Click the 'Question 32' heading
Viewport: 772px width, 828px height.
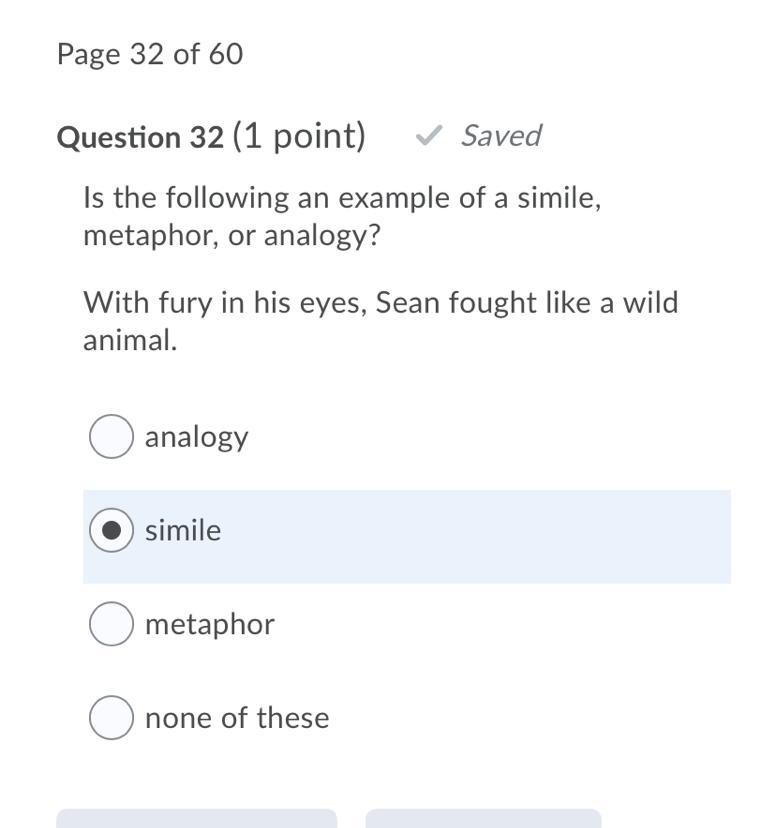pyautogui.click(x=140, y=137)
